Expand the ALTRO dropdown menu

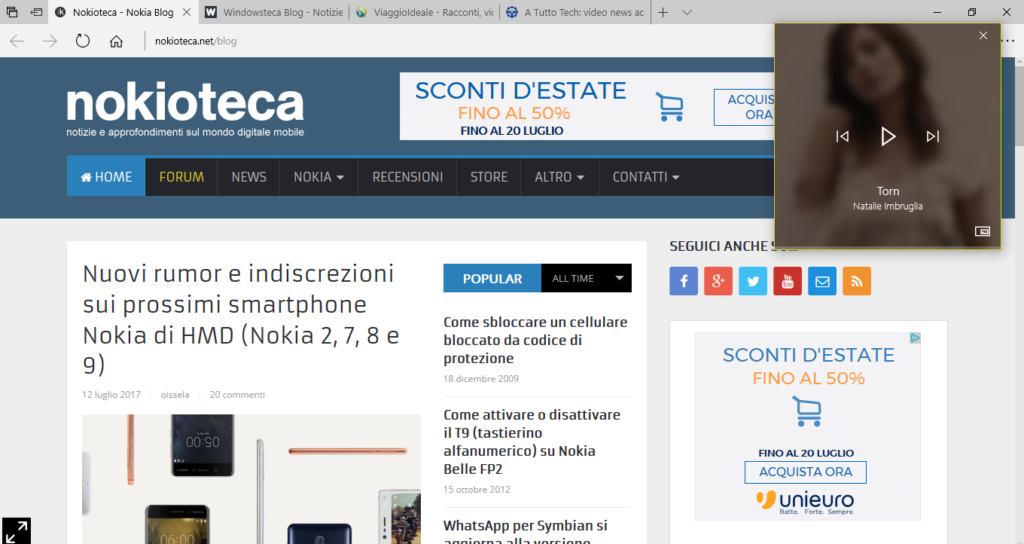tap(560, 177)
